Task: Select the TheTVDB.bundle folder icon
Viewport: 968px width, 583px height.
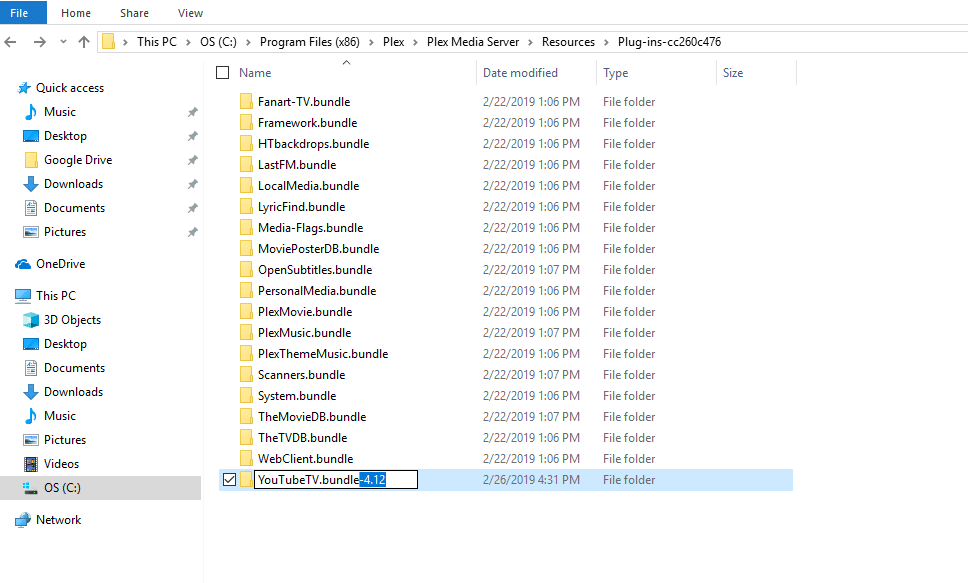Action: [x=246, y=437]
